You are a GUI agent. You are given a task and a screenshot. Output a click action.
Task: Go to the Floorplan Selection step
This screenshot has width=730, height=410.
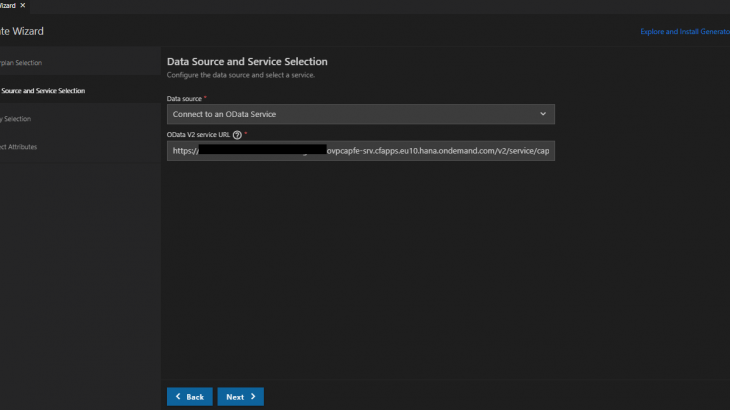[x=22, y=63]
